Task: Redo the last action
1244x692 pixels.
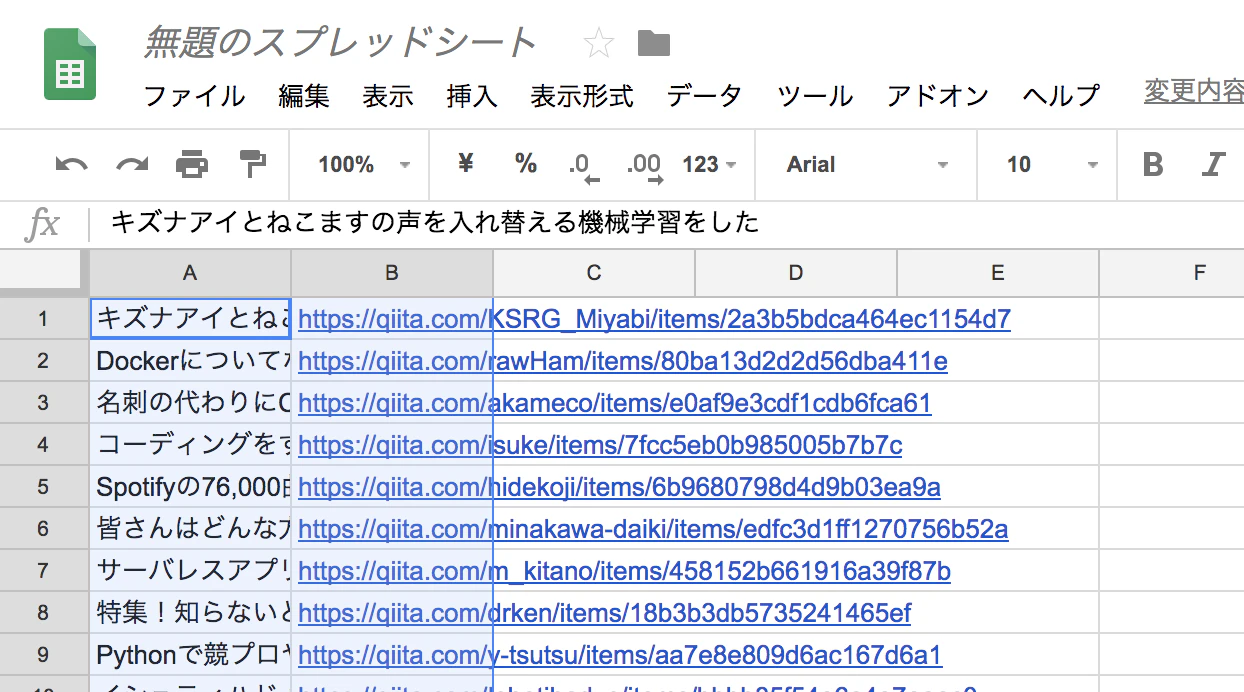Action: click(x=132, y=164)
